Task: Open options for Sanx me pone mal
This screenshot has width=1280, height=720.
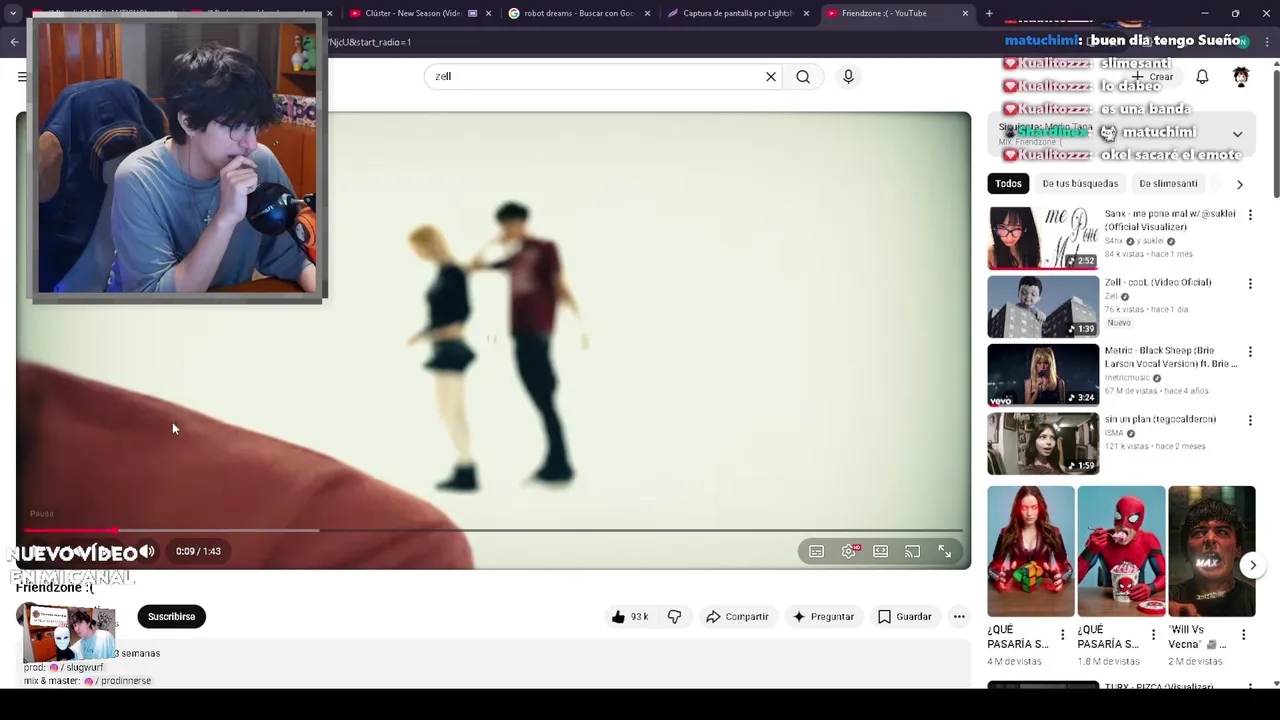Action: pos(1250,215)
